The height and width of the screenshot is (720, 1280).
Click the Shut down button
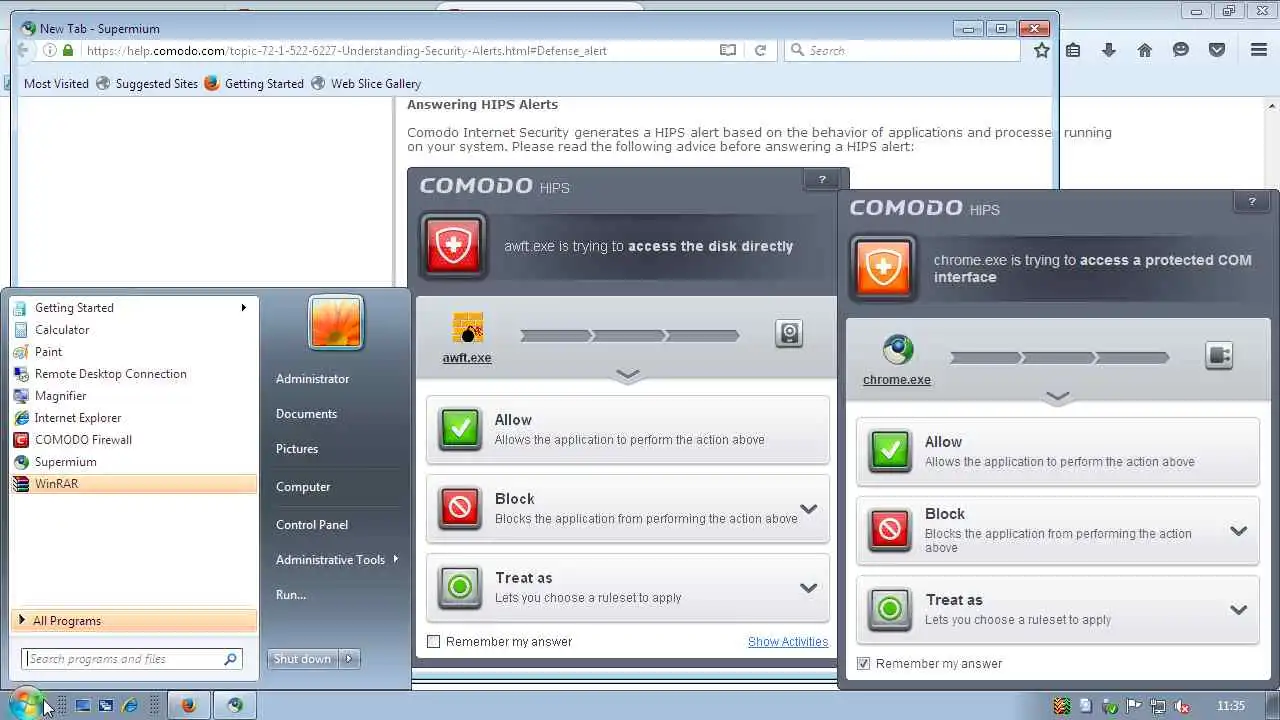(303, 659)
